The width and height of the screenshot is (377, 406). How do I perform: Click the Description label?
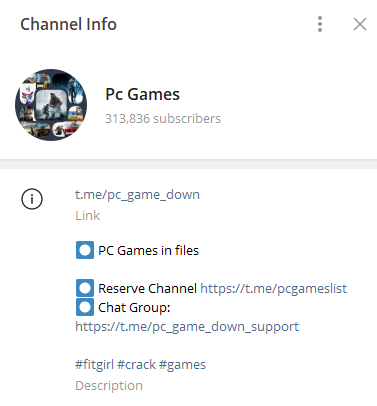[109, 385]
